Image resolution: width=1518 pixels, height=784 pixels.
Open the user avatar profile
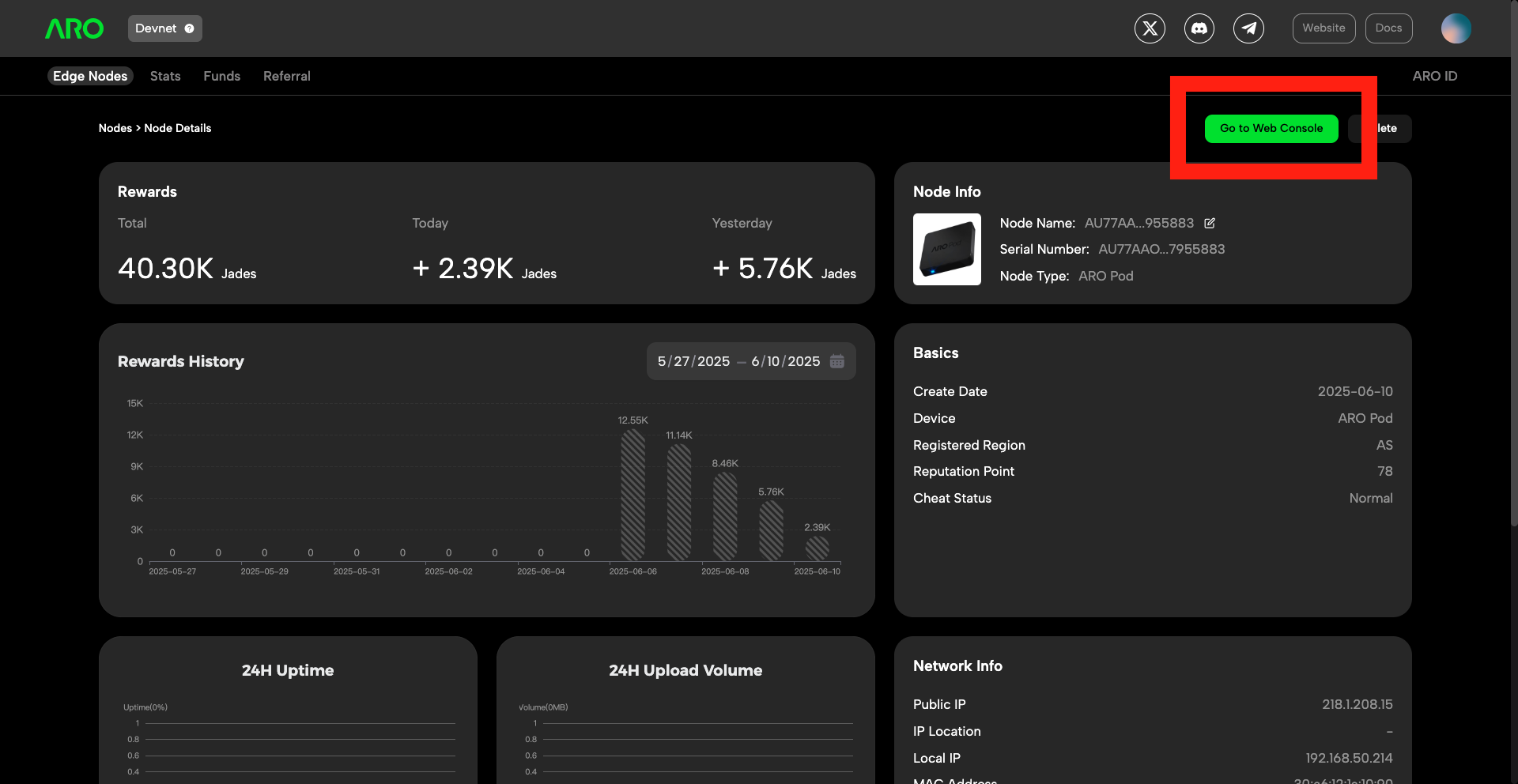point(1456,28)
